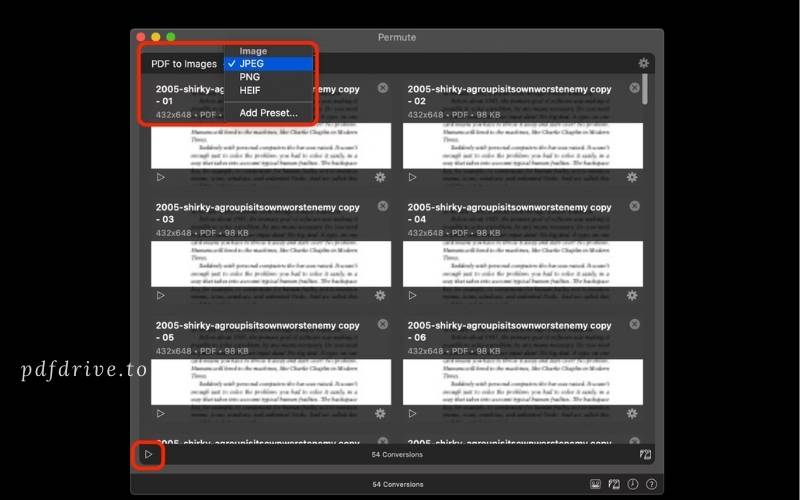Screen dimensions: 800x500
Task: Start converting the copy - 02 card
Action: tap(412, 177)
